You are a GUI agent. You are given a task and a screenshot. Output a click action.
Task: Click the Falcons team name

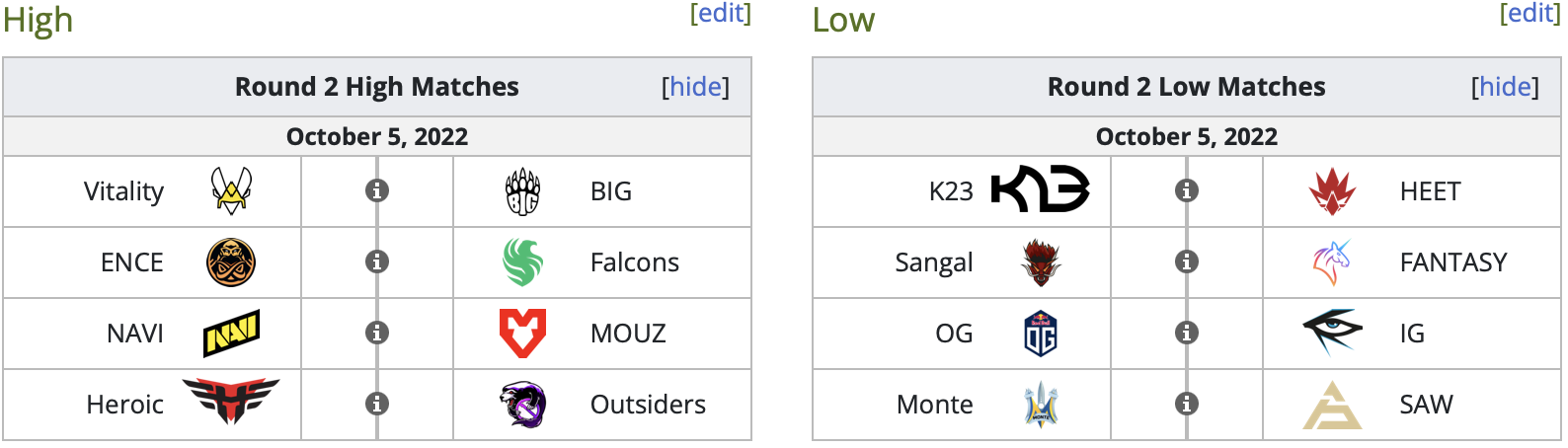(x=634, y=262)
